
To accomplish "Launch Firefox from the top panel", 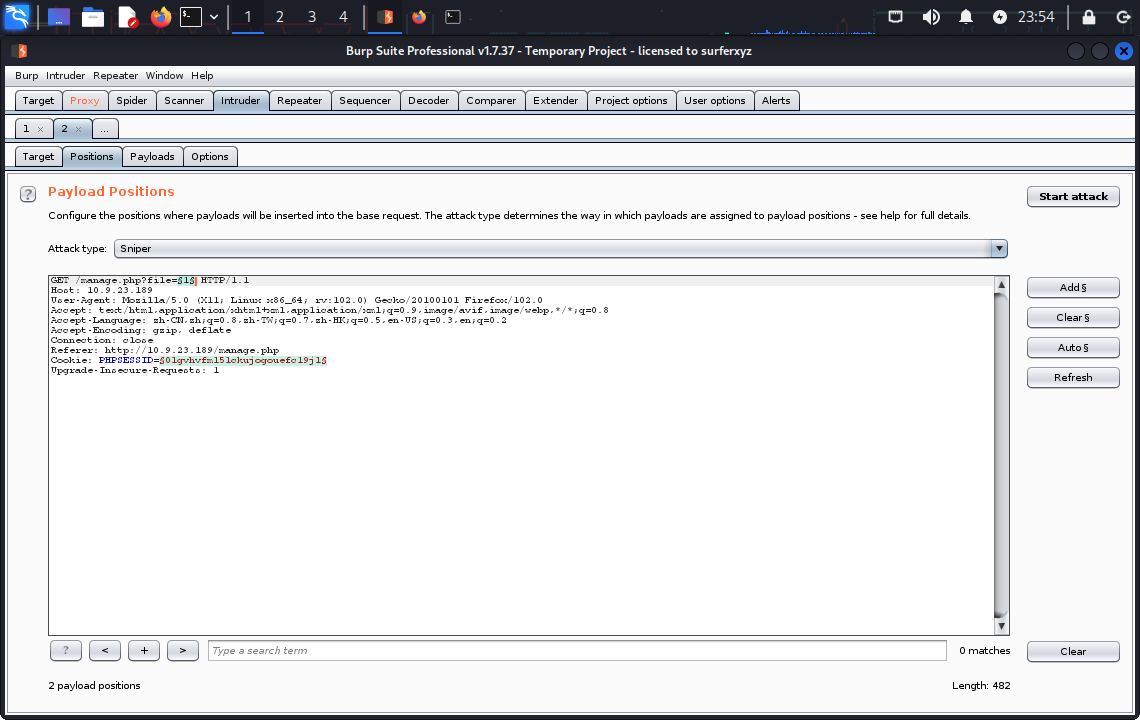I will (161, 17).
